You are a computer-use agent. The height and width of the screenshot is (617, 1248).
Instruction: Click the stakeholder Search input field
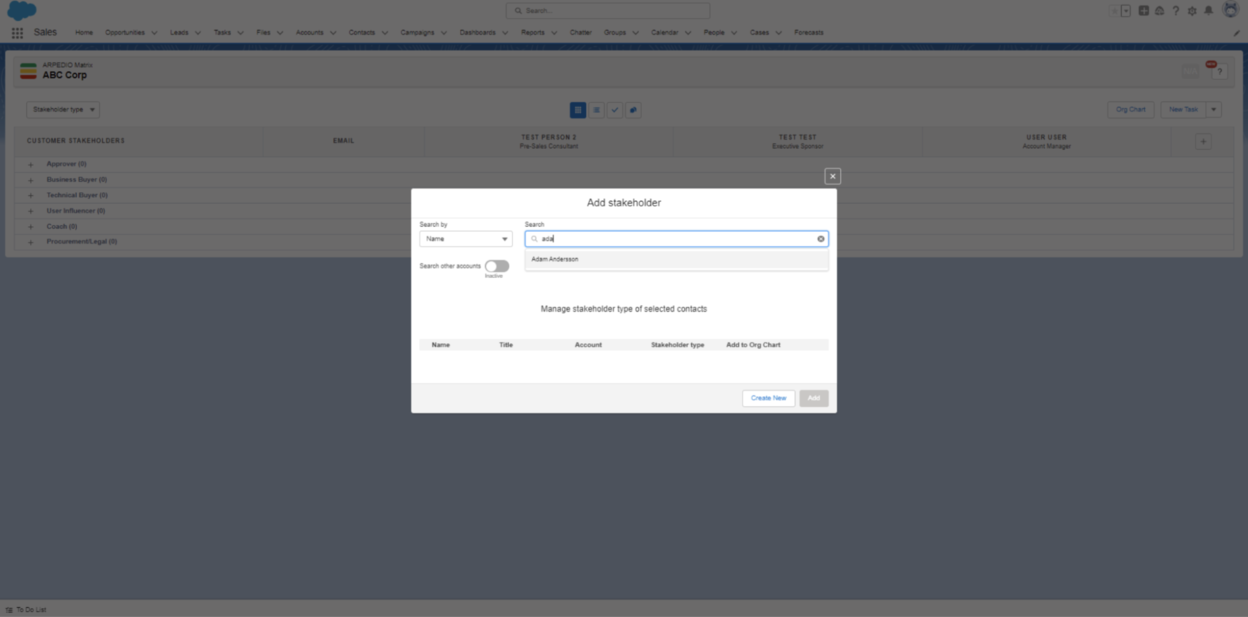tap(677, 239)
